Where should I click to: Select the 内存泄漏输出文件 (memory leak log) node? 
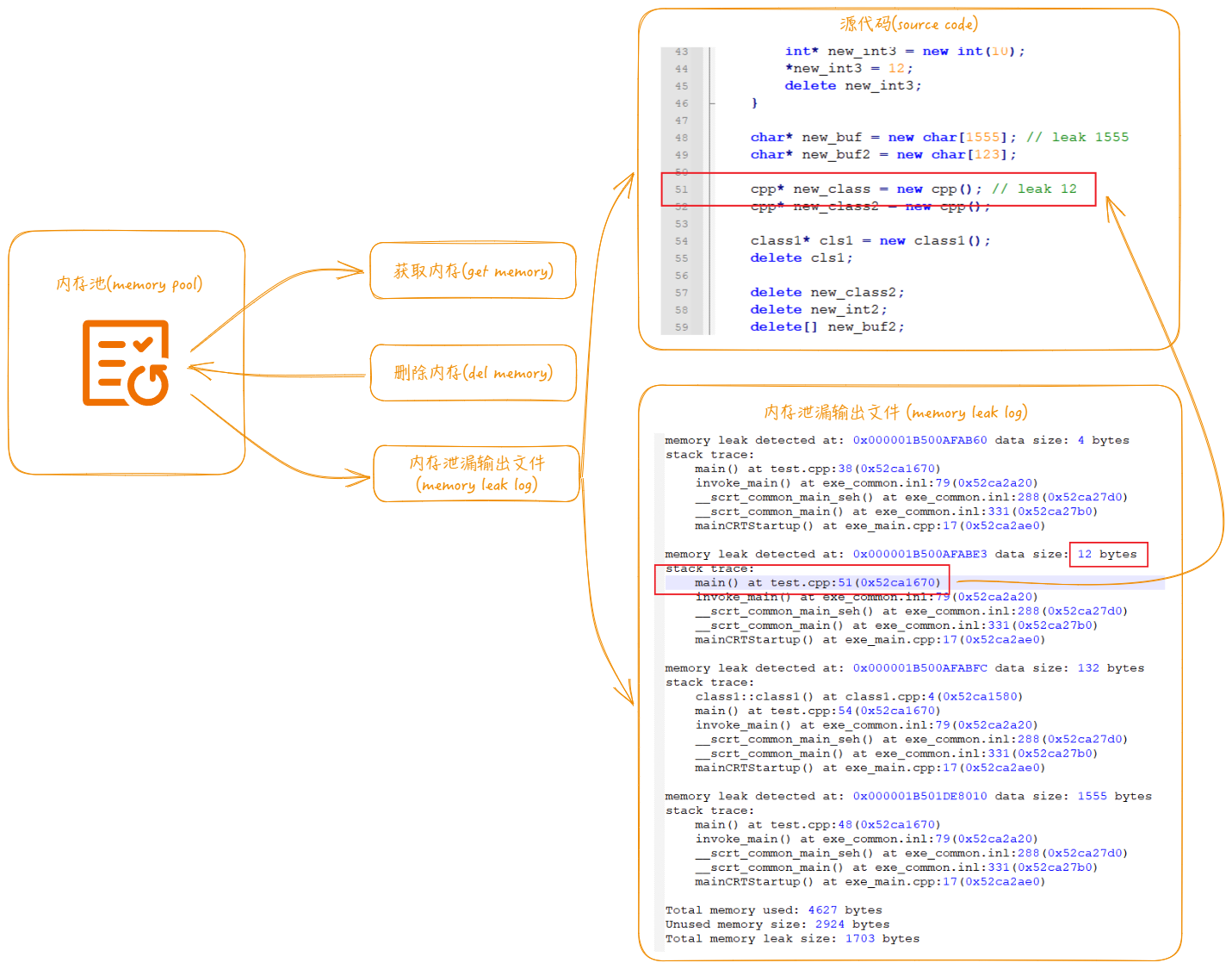click(x=476, y=474)
